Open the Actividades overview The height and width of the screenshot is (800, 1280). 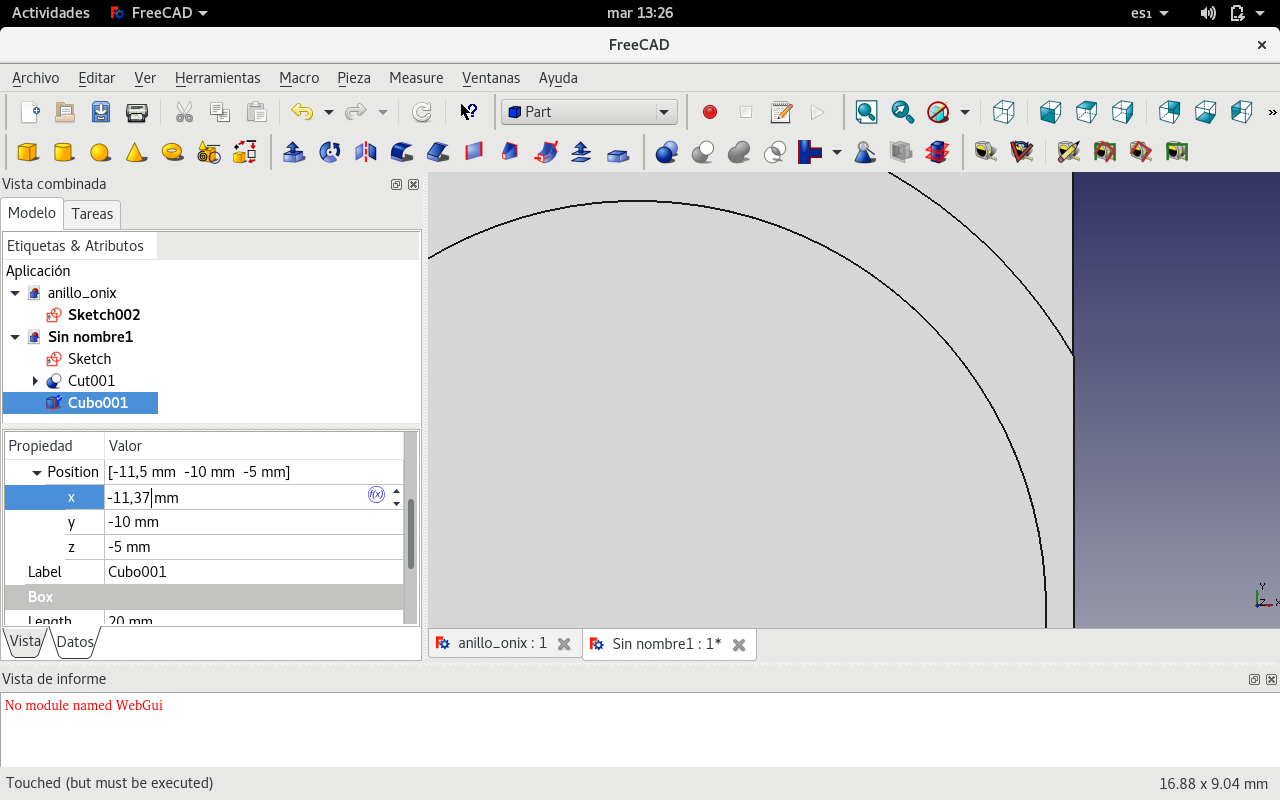pyautogui.click(x=50, y=13)
